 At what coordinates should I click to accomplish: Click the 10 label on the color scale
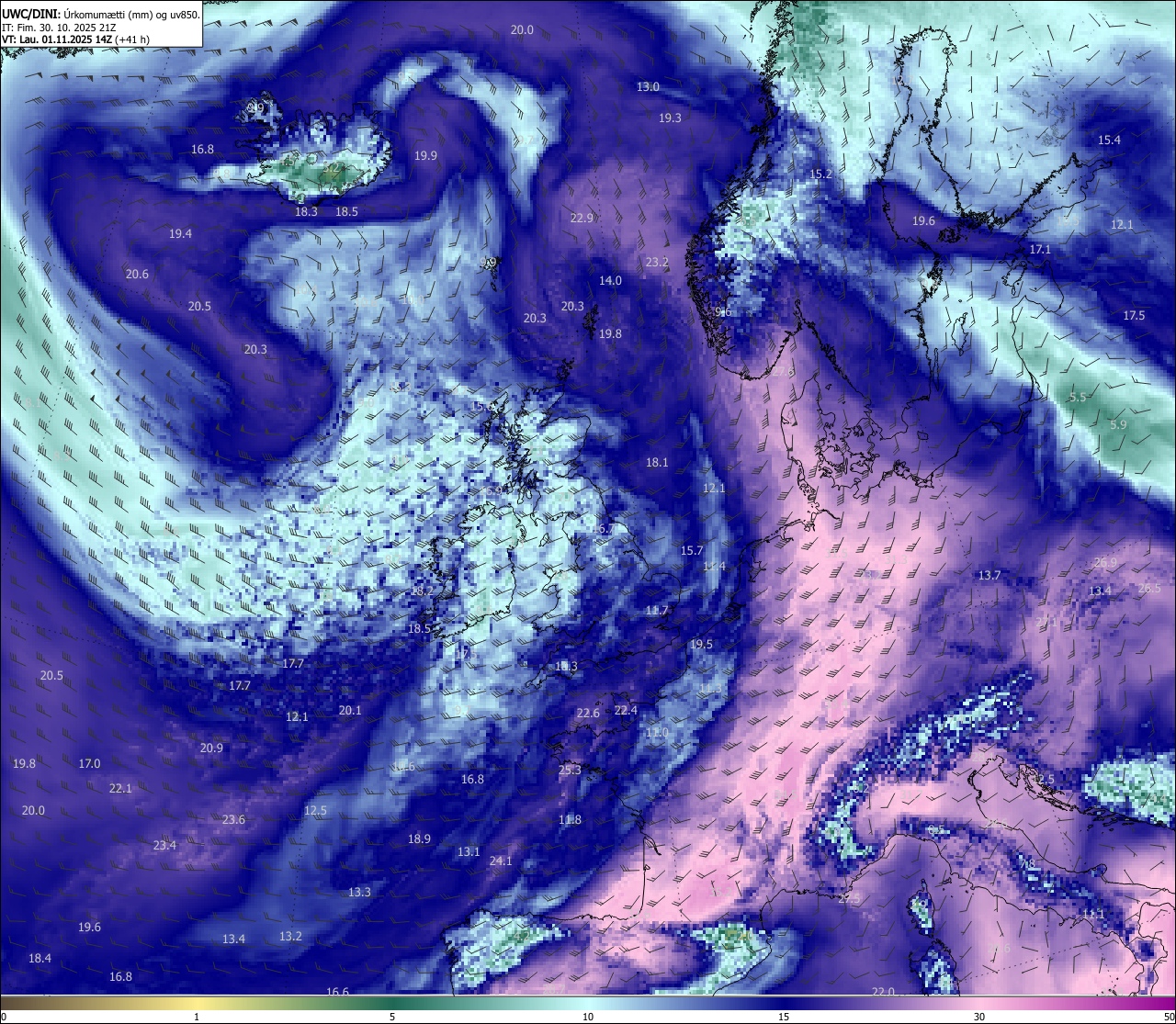coord(587,1017)
